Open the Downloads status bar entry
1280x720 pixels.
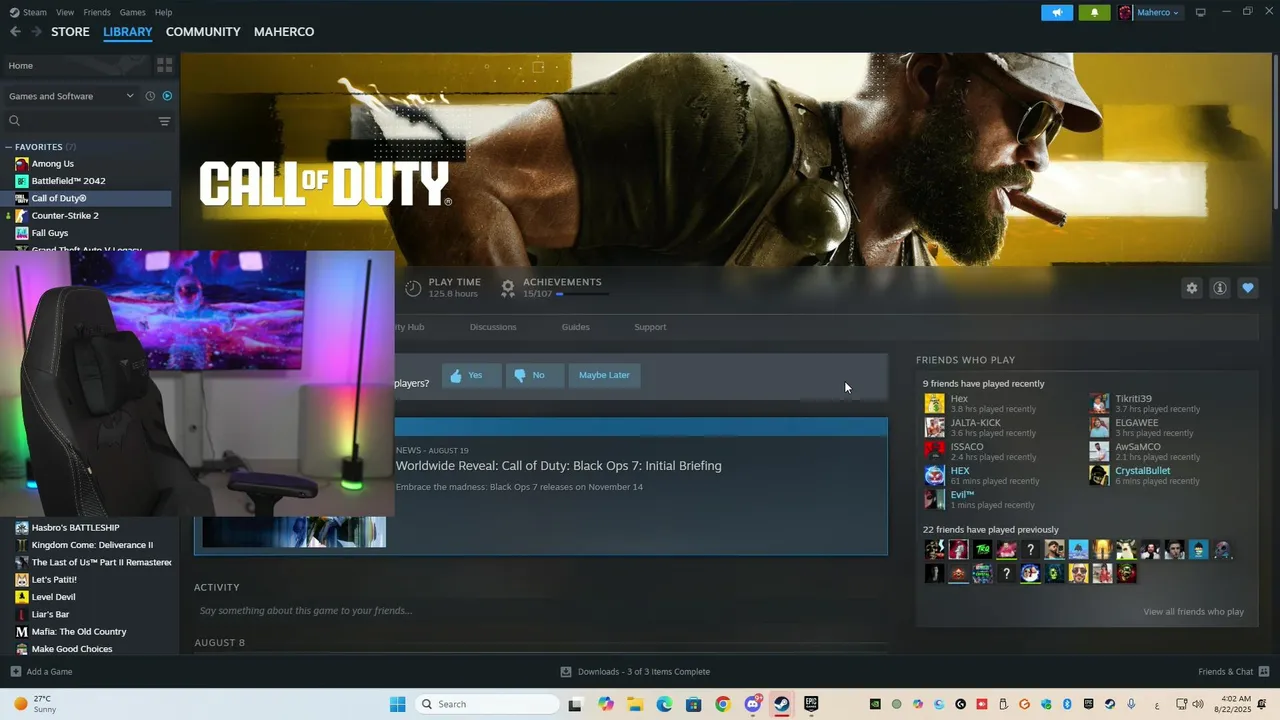tap(635, 672)
